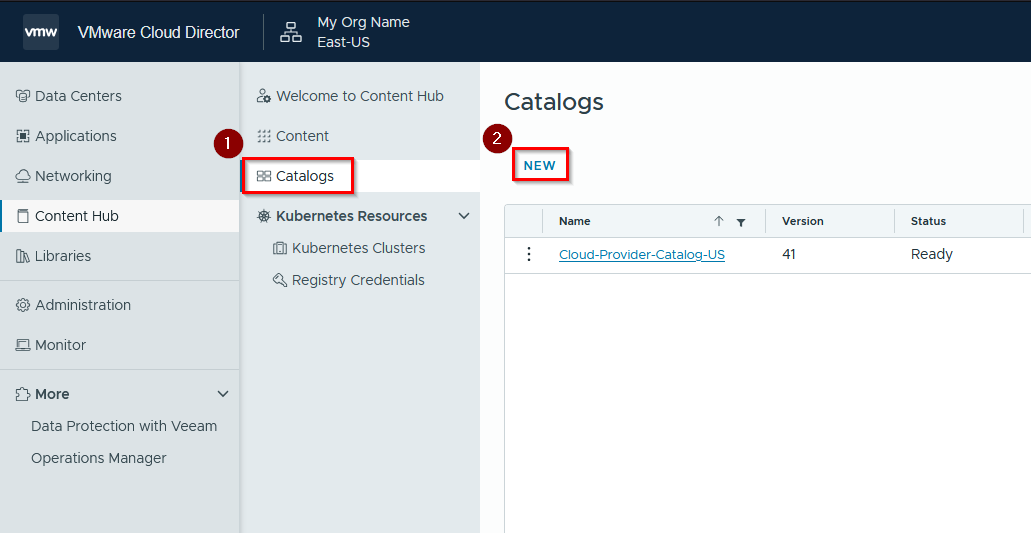
Task: Click the Kubernetes Resources helm icon
Action: pos(264,216)
